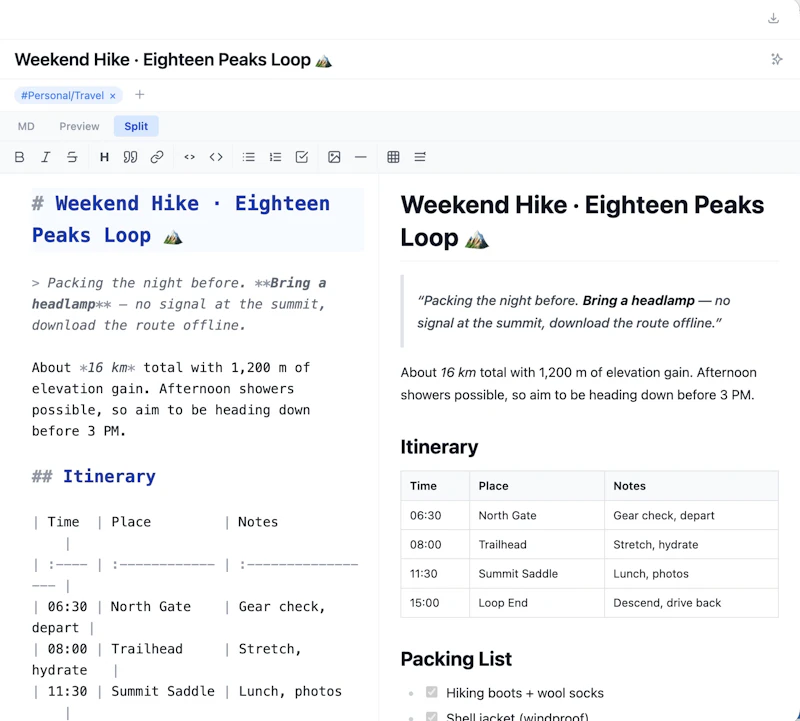Insert a task checklist
800x721 pixels.
(302, 157)
